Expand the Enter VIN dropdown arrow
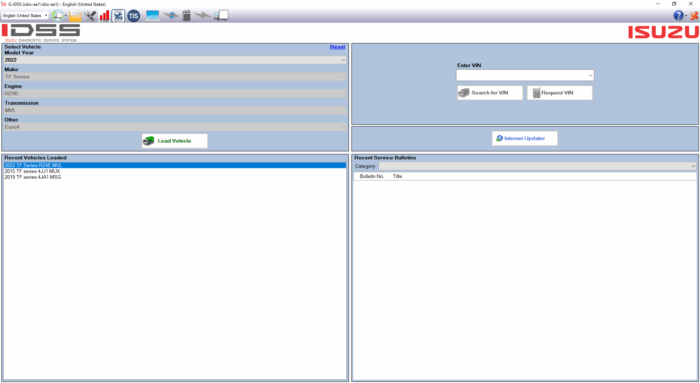 pos(591,75)
